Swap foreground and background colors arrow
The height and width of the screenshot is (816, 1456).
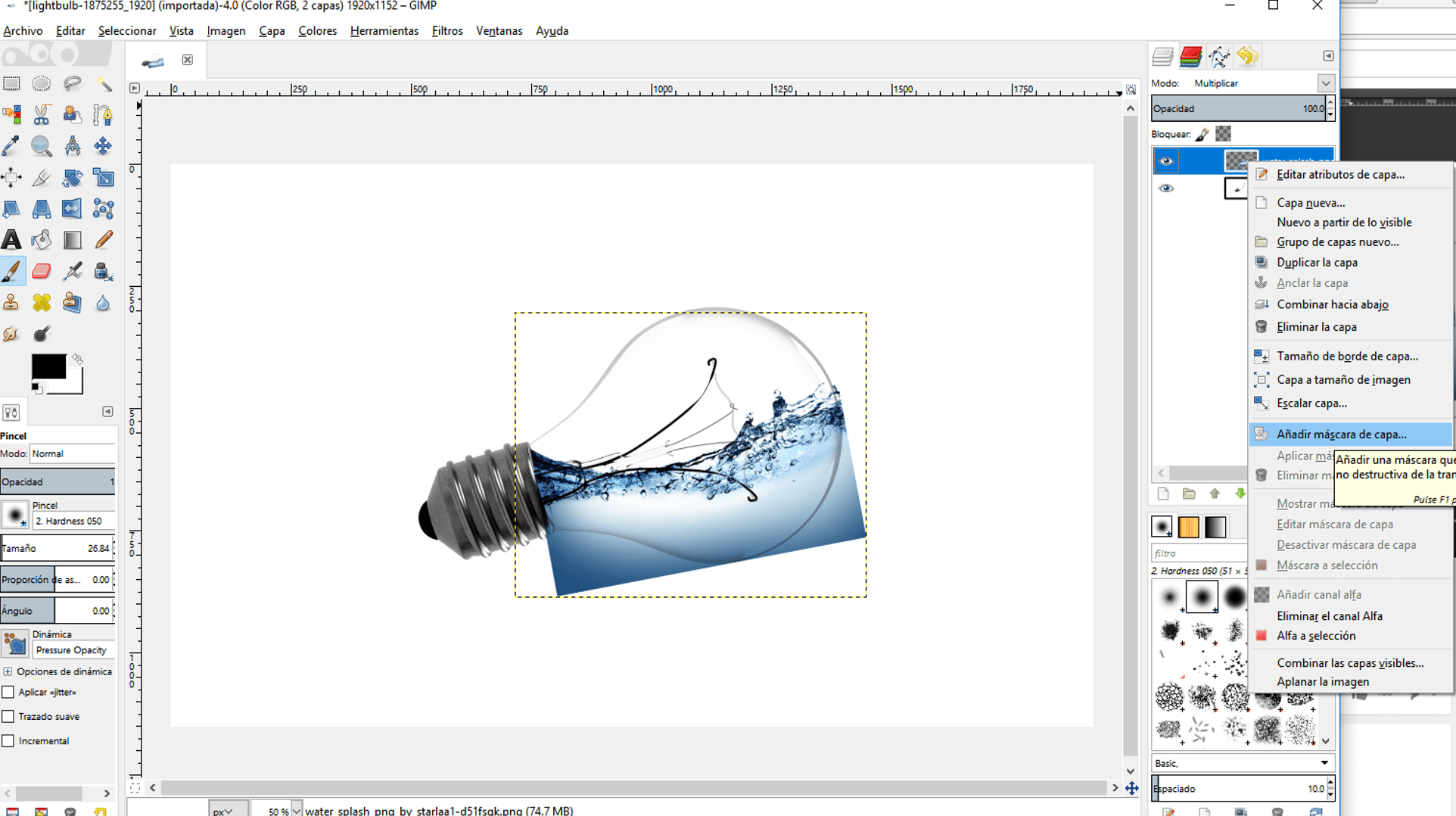tap(77, 360)
